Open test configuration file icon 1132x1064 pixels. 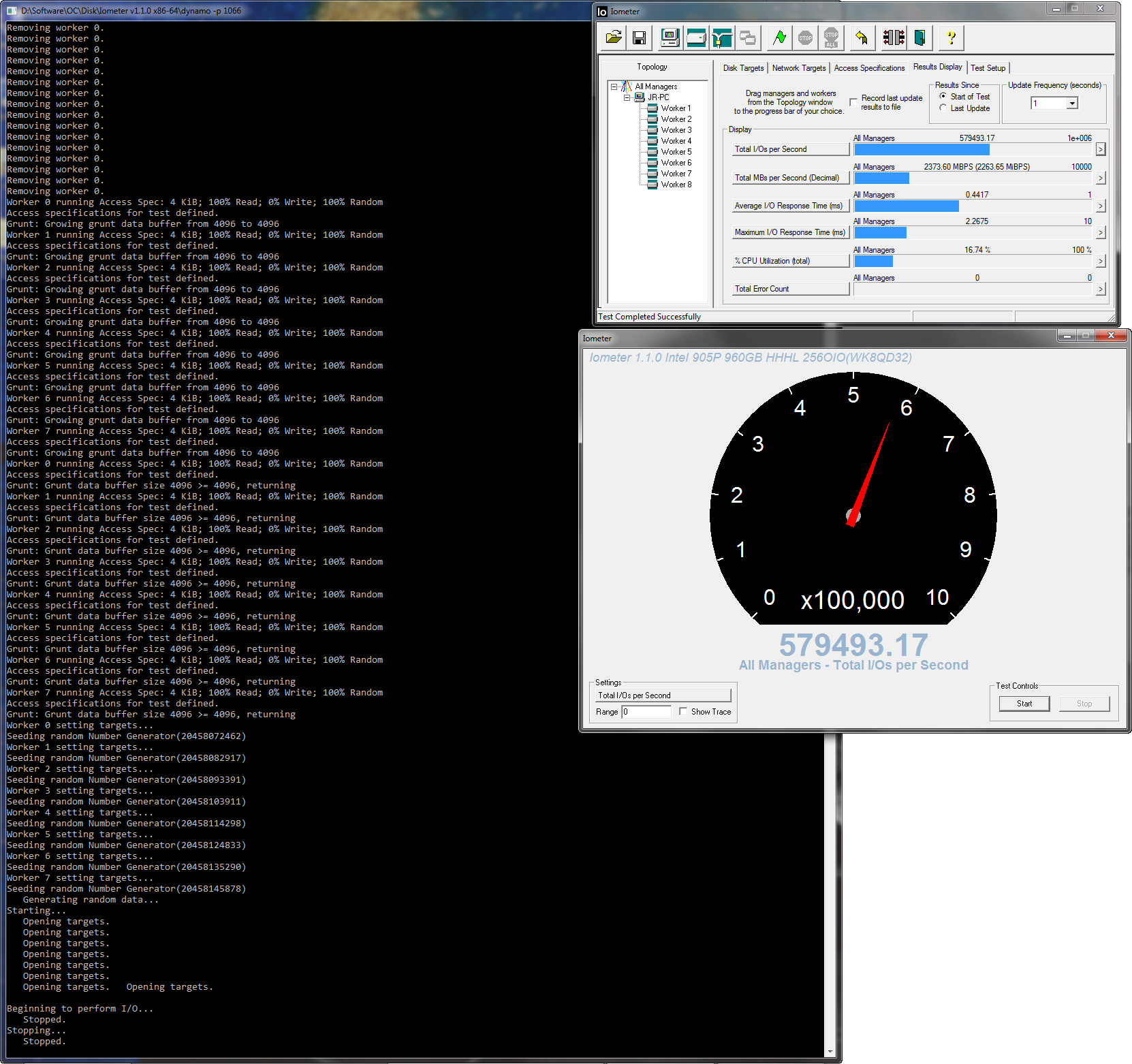(614, 37)
